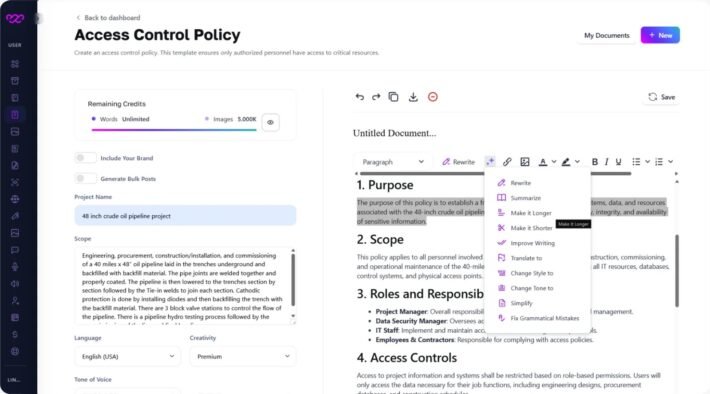Click the '2. Scope' heading in the editor
Image resolution: width=710 pixels, height=394 pixels.
[x=380, y=239]
